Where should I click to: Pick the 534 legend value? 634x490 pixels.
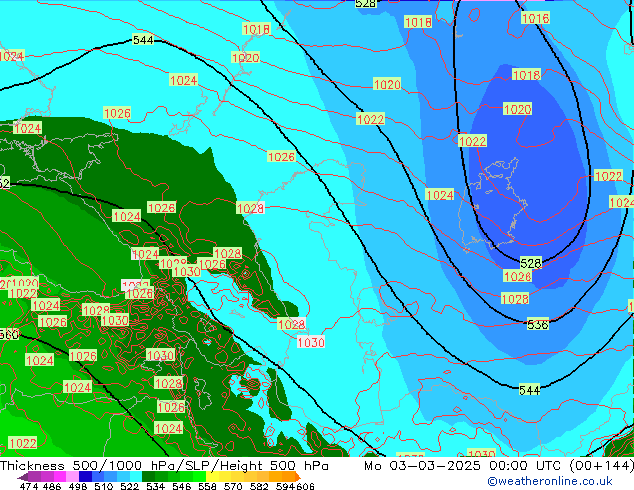pyautogui.click(x=155, y=486)
